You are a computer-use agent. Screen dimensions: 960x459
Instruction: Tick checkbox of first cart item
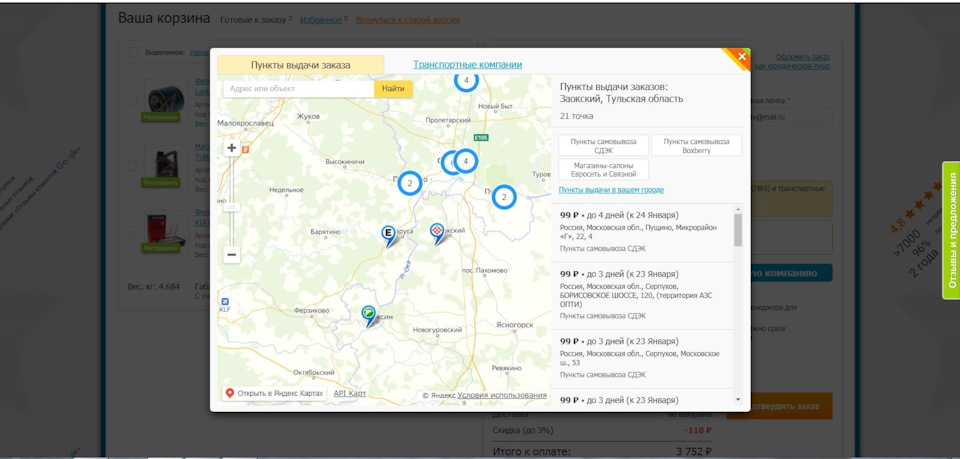(133, 100)
